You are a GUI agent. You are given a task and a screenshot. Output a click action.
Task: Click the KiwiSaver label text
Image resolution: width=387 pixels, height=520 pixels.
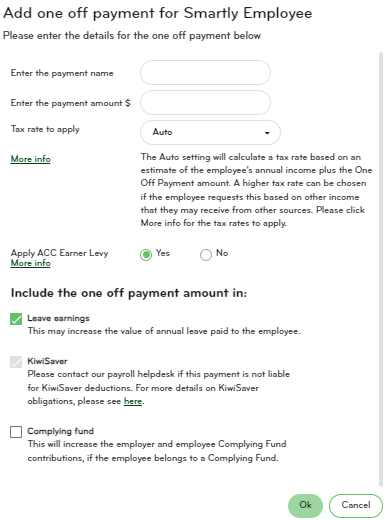pos(47,361)
